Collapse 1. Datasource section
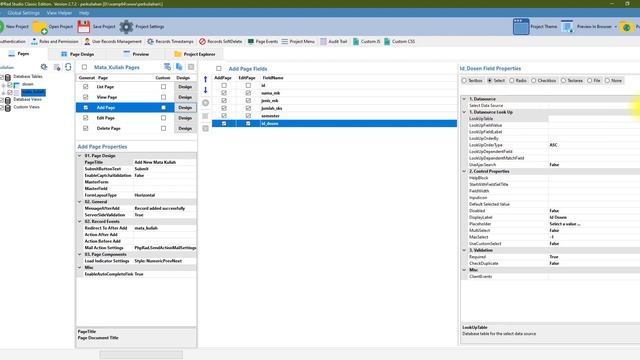The image size is (640, 360). pos(464,99)
